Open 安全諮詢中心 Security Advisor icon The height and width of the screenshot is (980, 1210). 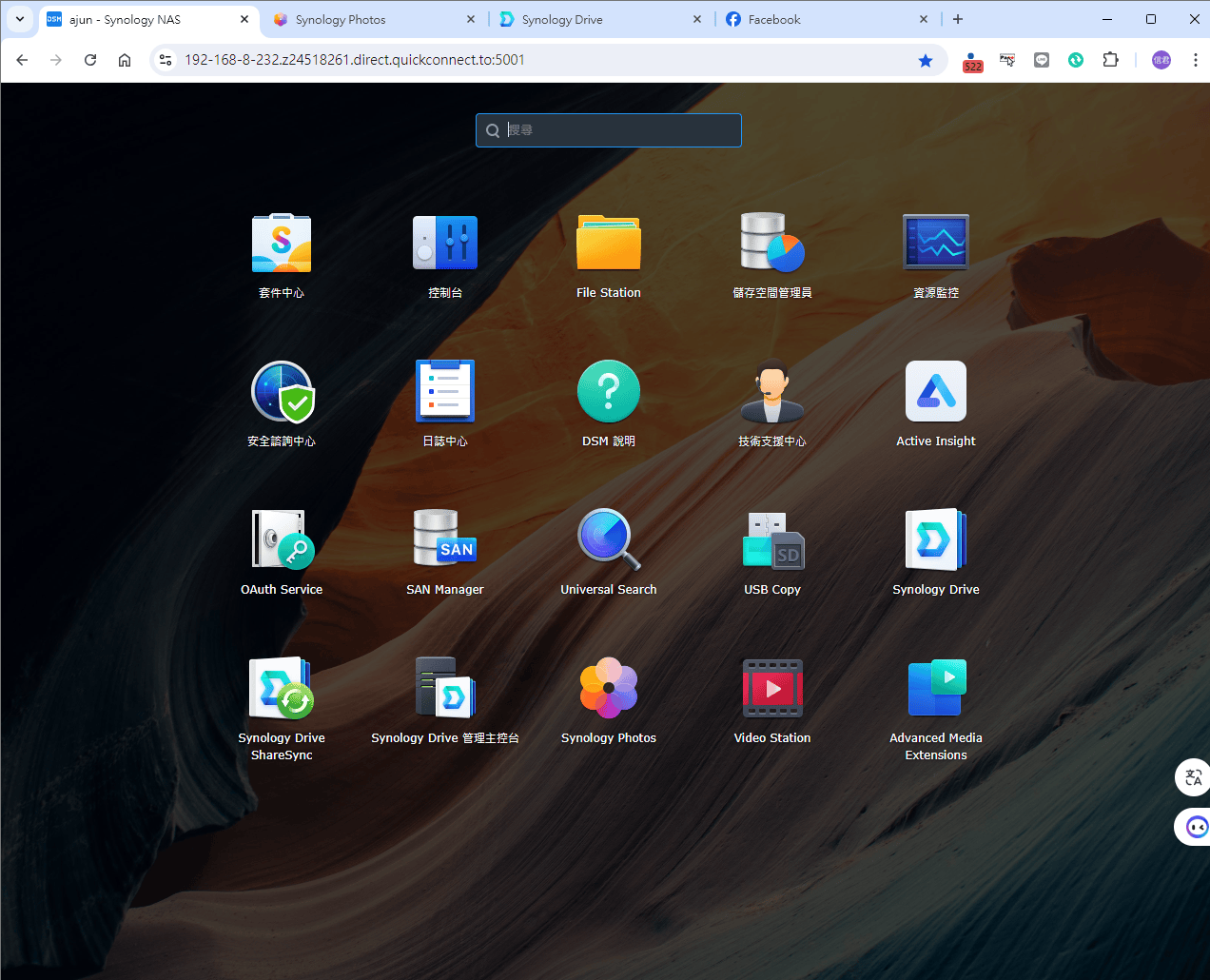(282, 392)
